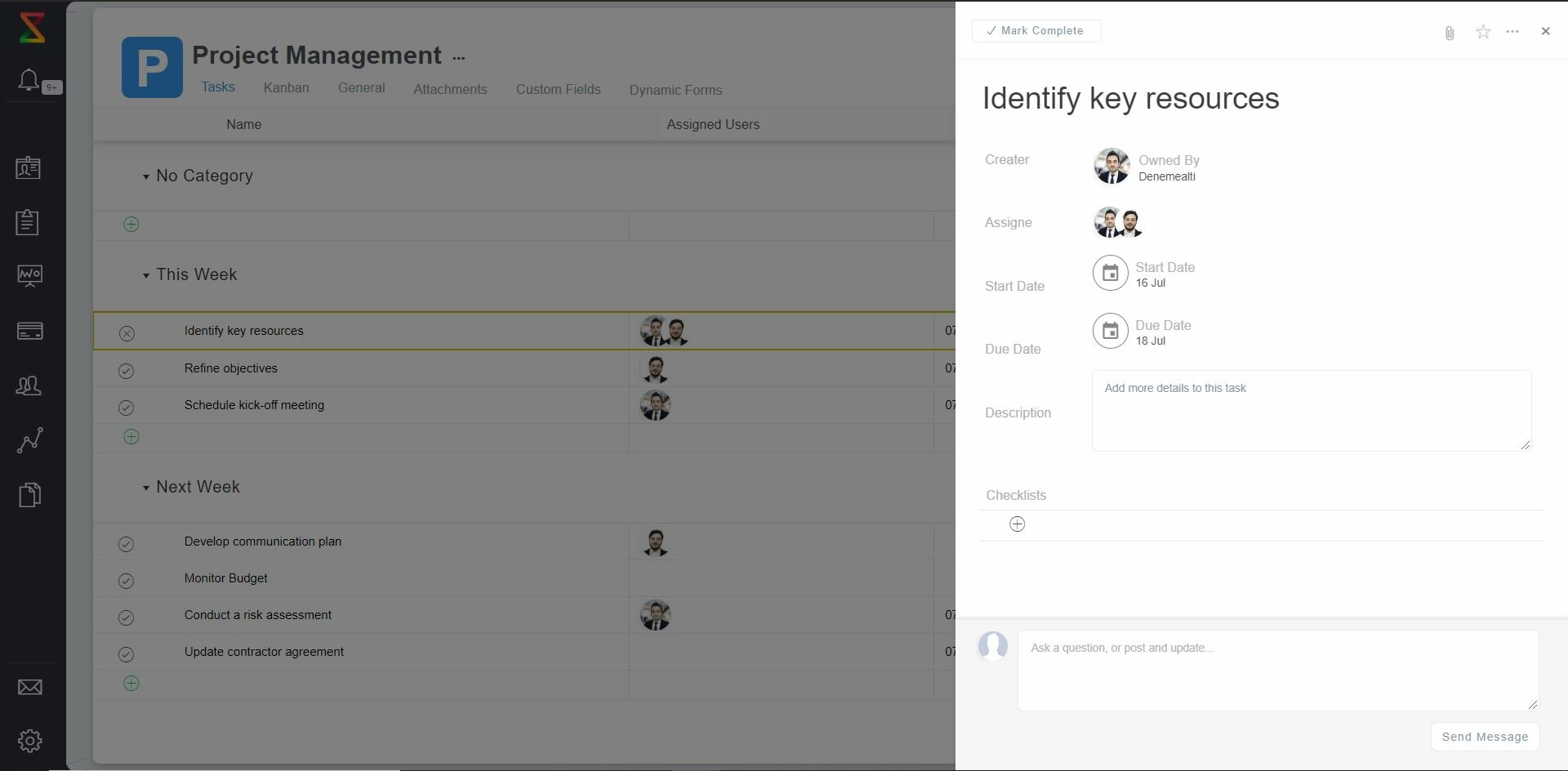Collapse the No Category group

pyautogui.click(x=146, y=176)
